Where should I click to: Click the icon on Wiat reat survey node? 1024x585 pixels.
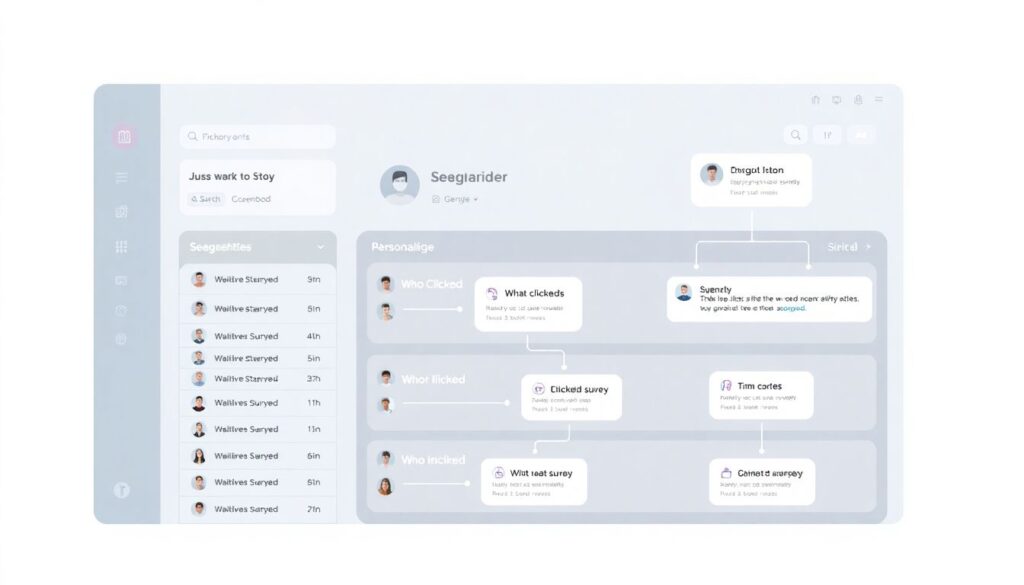pos(498,473)
